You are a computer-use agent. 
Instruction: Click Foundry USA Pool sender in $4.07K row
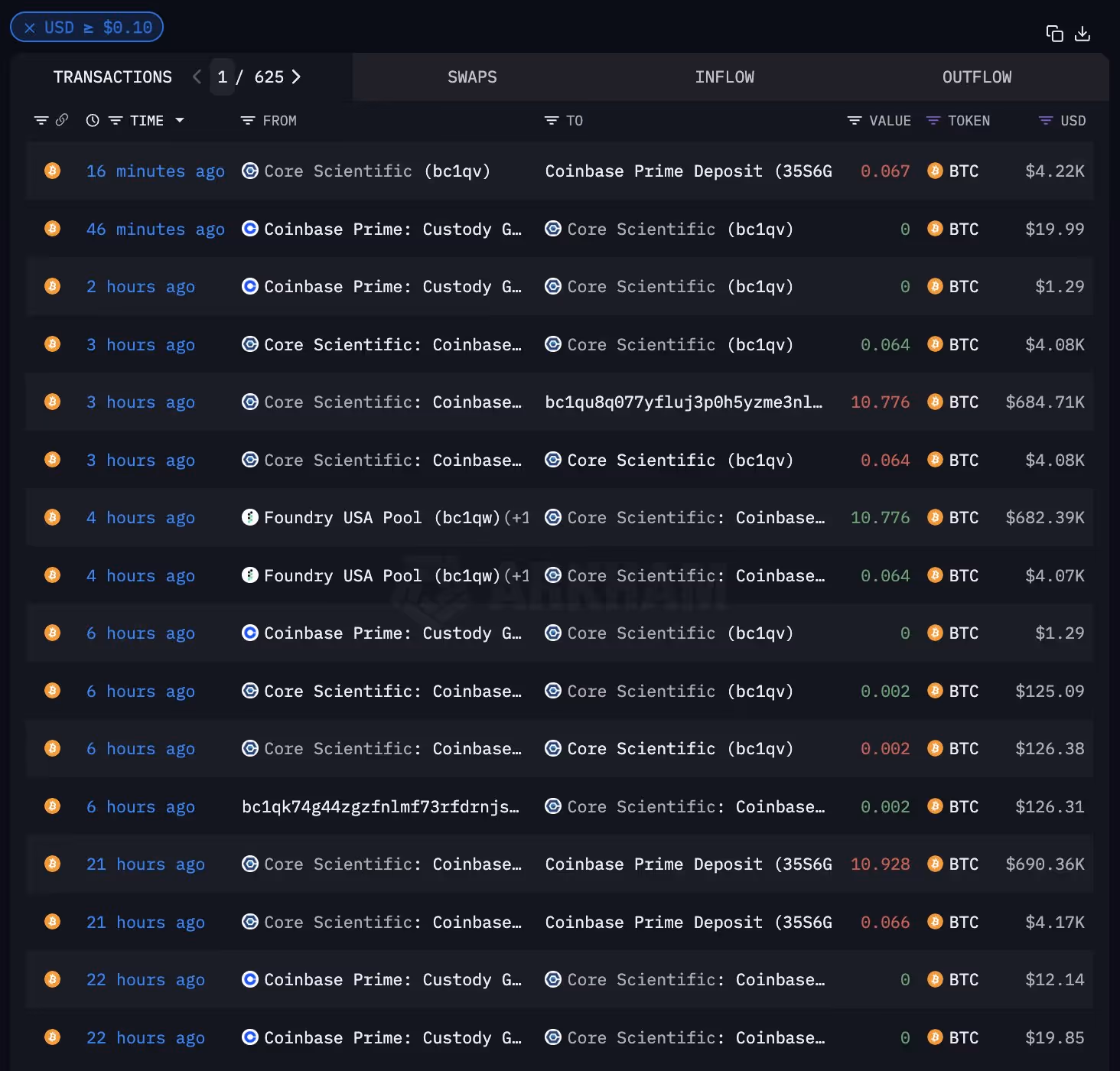[382, 576]
